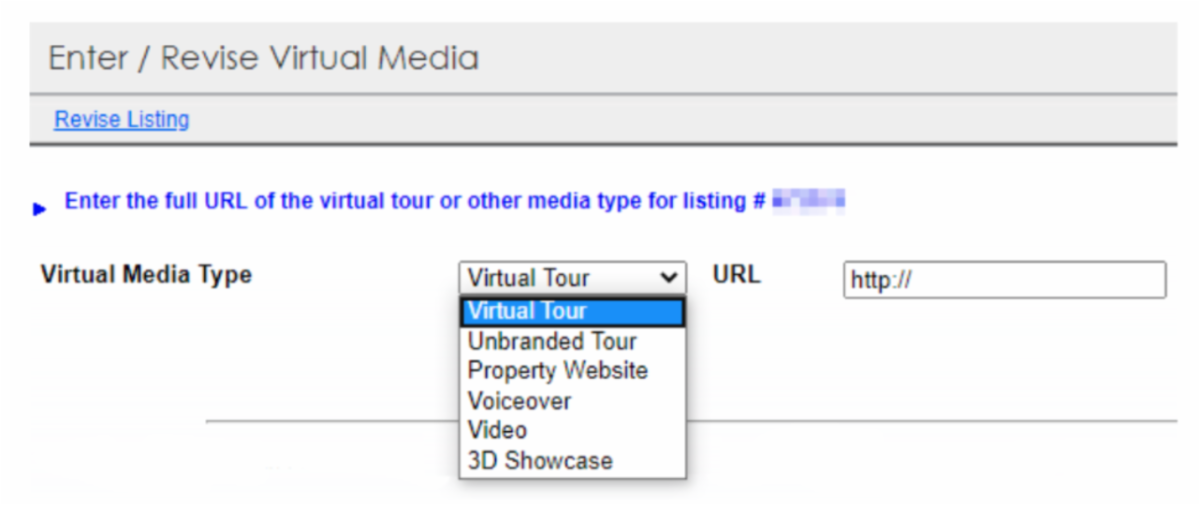Click the dark rule under the Revise Listing bar
1200x505 pixels.
[600, 145]
